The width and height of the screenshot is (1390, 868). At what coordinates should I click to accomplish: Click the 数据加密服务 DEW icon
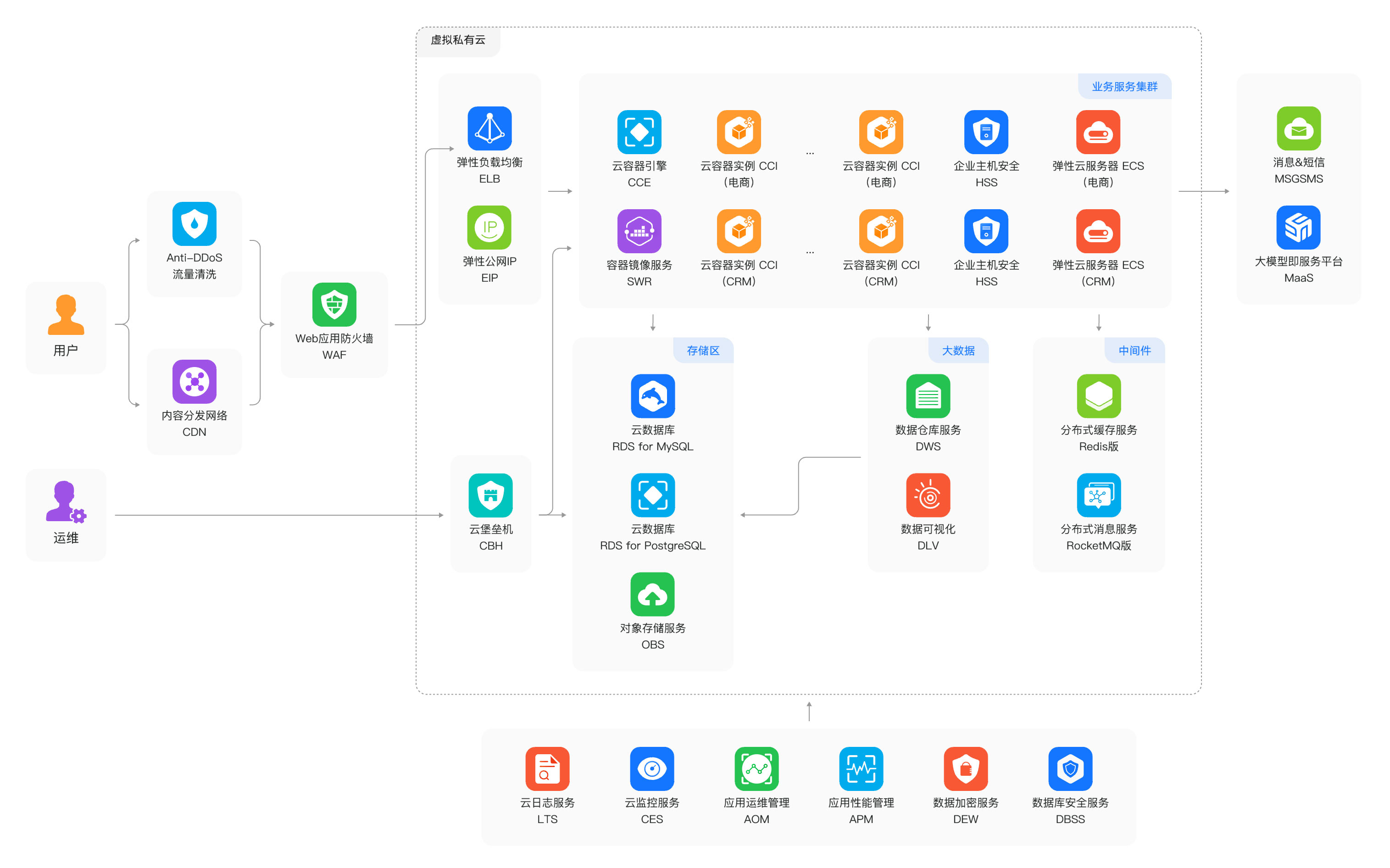965,769
